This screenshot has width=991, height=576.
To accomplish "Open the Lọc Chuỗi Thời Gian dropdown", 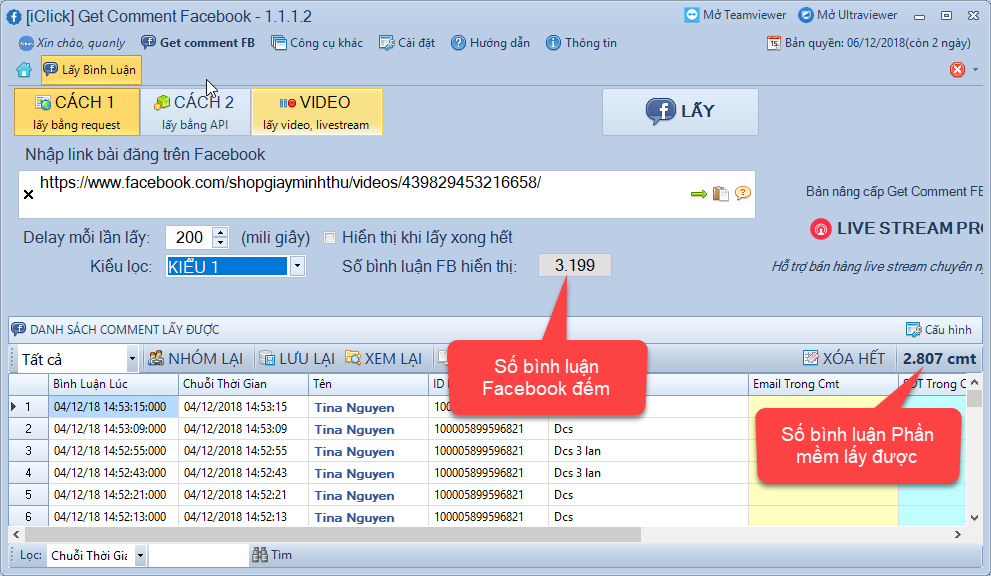I will 140,556.
